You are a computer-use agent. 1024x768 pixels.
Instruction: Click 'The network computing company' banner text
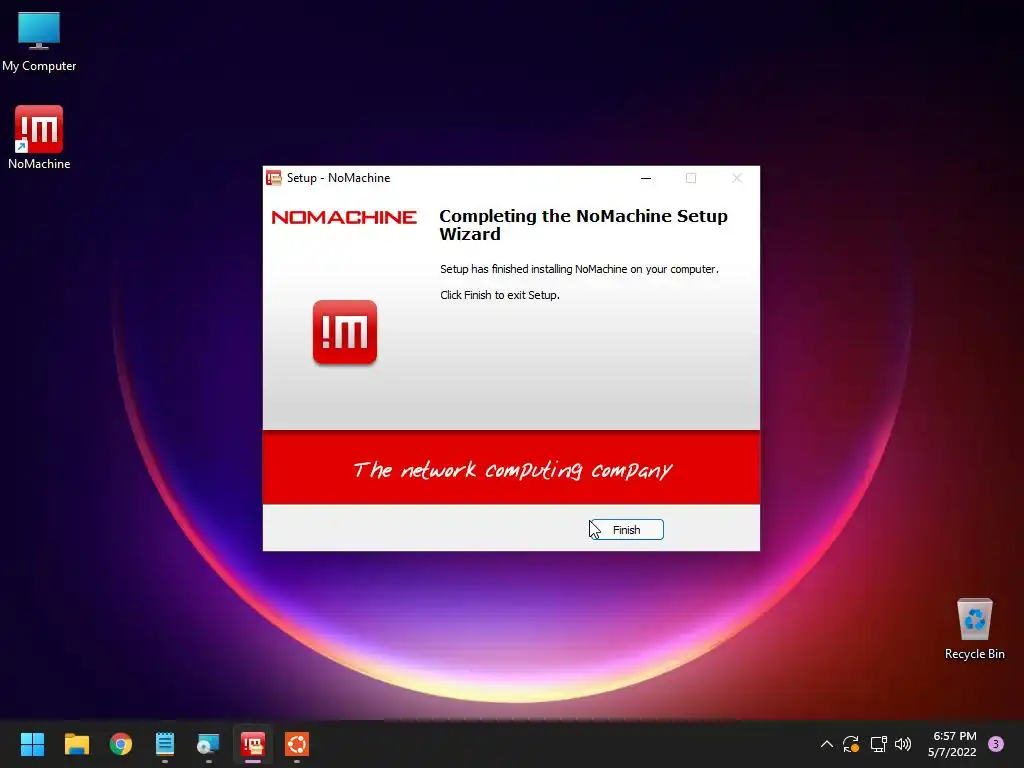pyautogui.click(x=513, y=470)
